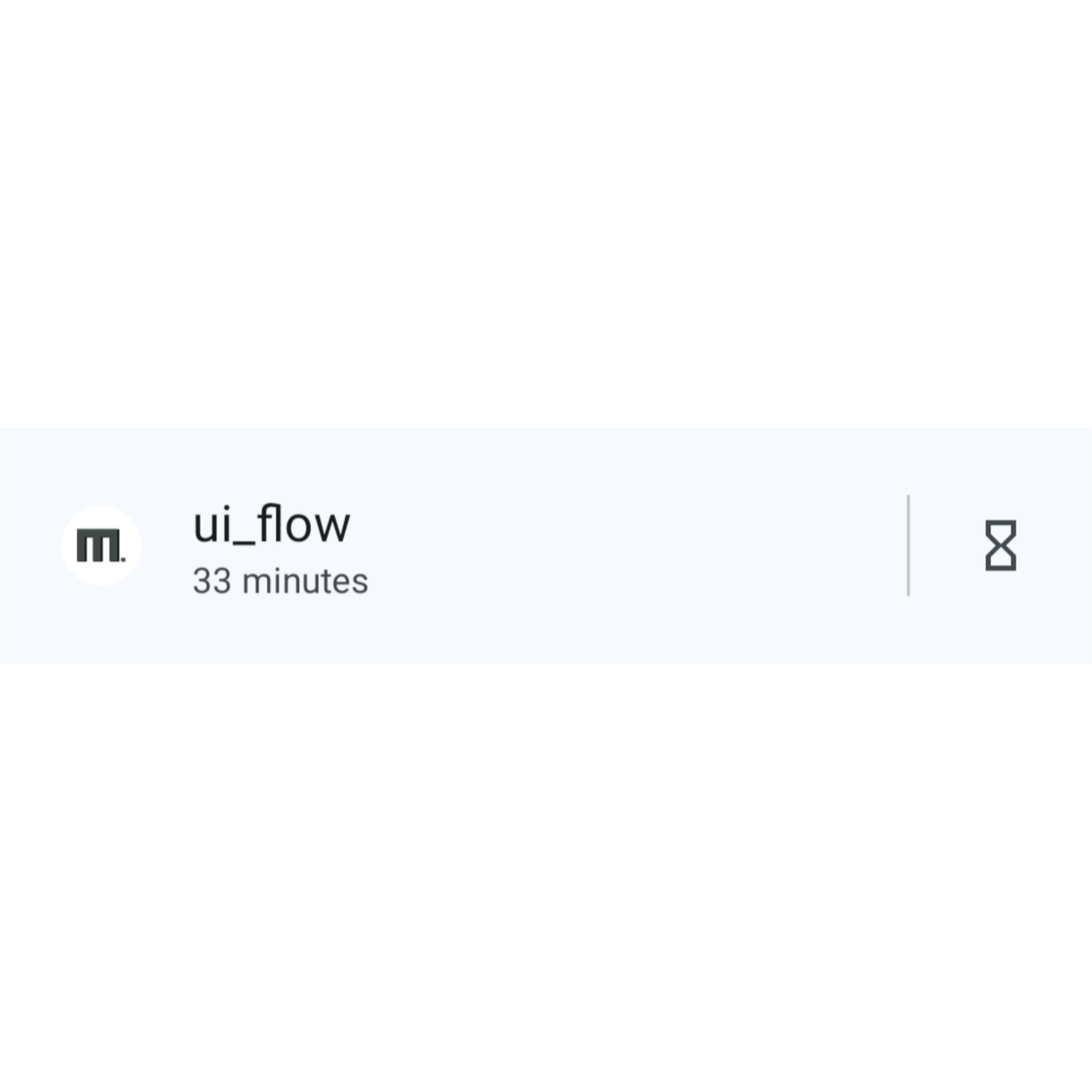Tap the hourglass app timer icon

pos(1001,545)
